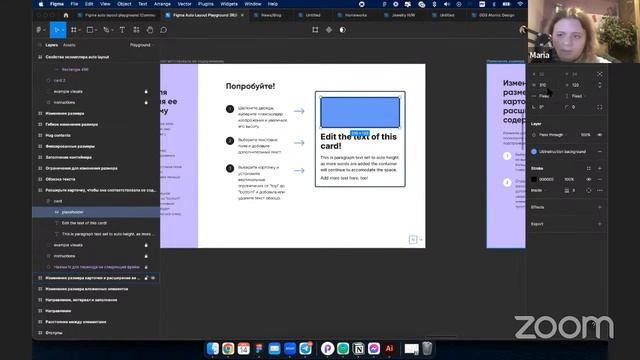640x360 pixels.
Task: Open the Plugins menu
Action: point(206,4)
